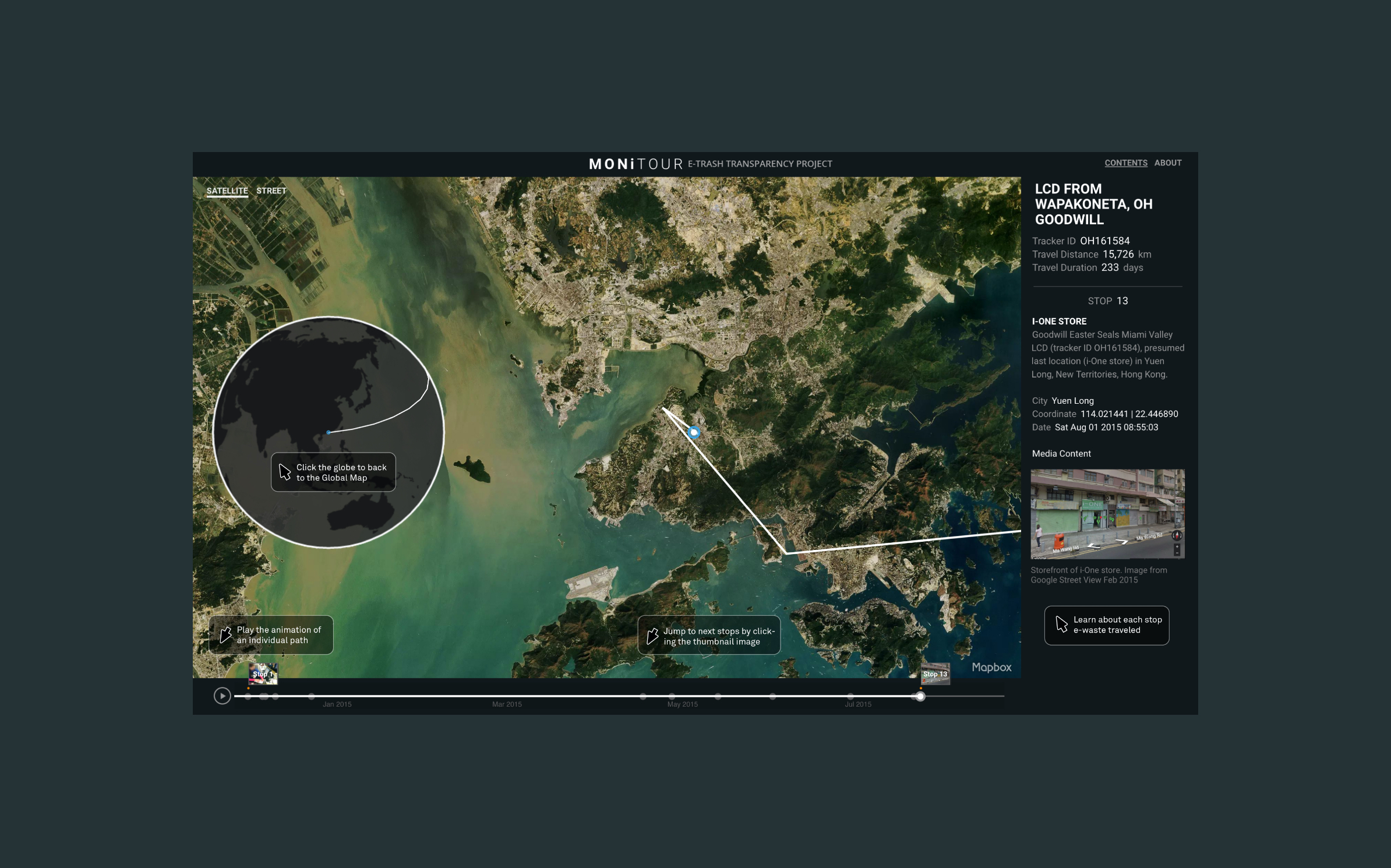Open the CONTENTS menu
1391x868 pixels.
pyautogui.click(x=1125, y=163)
